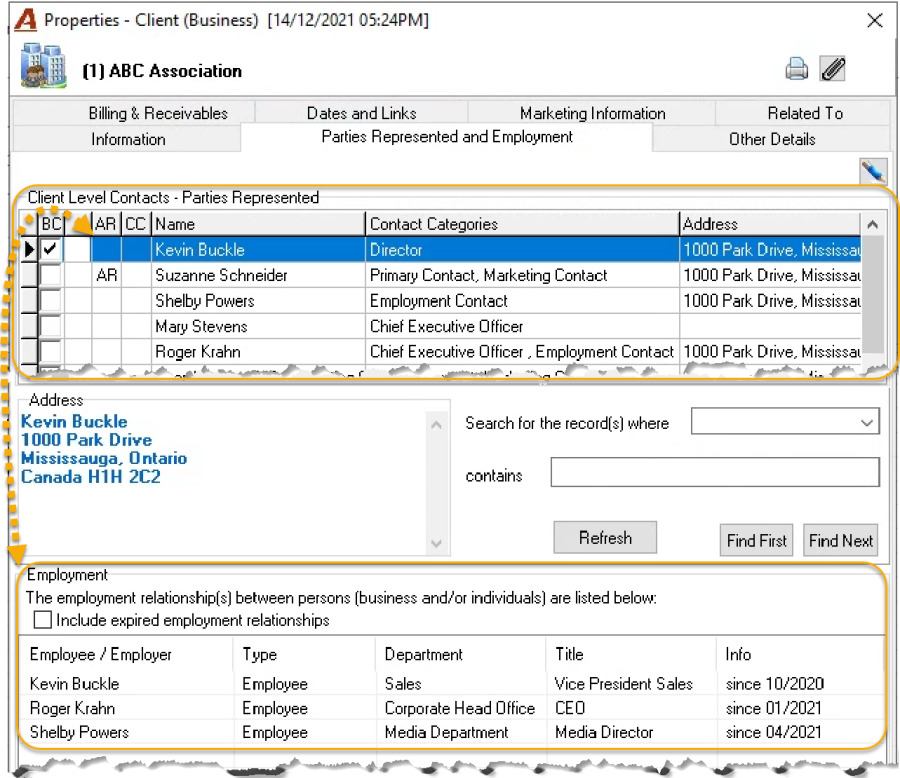The height and width of the screenshot is (778, 900).
Task: Click the ABC Association building icon
Action: point(42,65)
